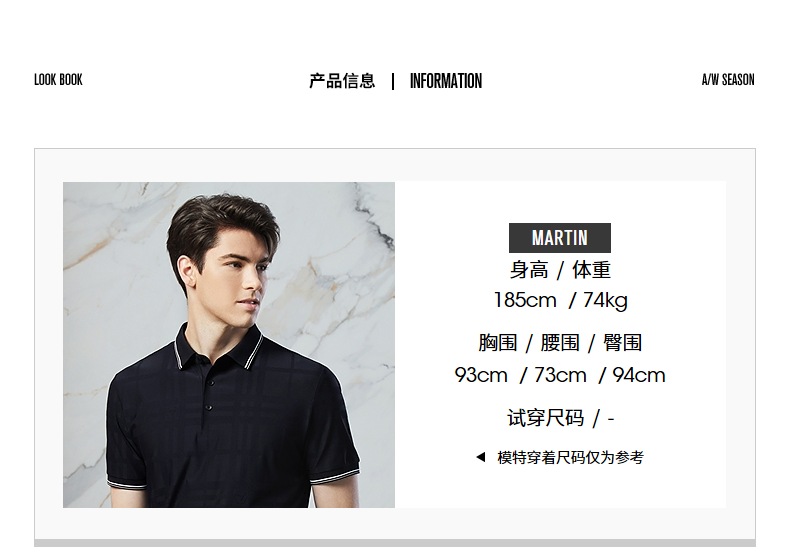This screenshot has height=553, width=790.
Task: Click the INFORMATION heading
Action: [446, 81]
